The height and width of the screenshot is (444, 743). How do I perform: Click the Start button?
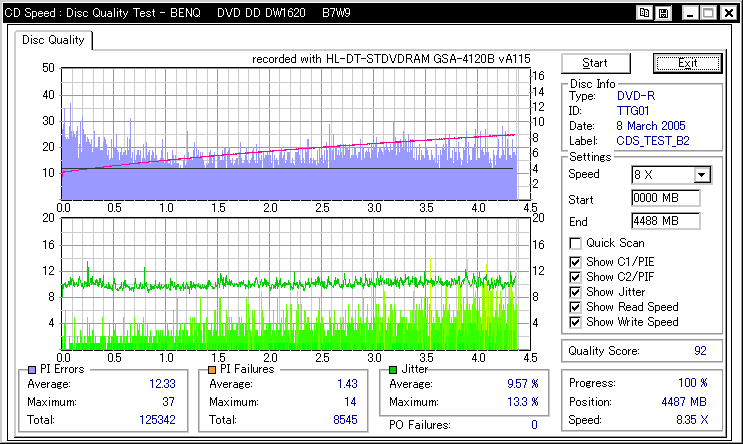(x=596, y=63)
